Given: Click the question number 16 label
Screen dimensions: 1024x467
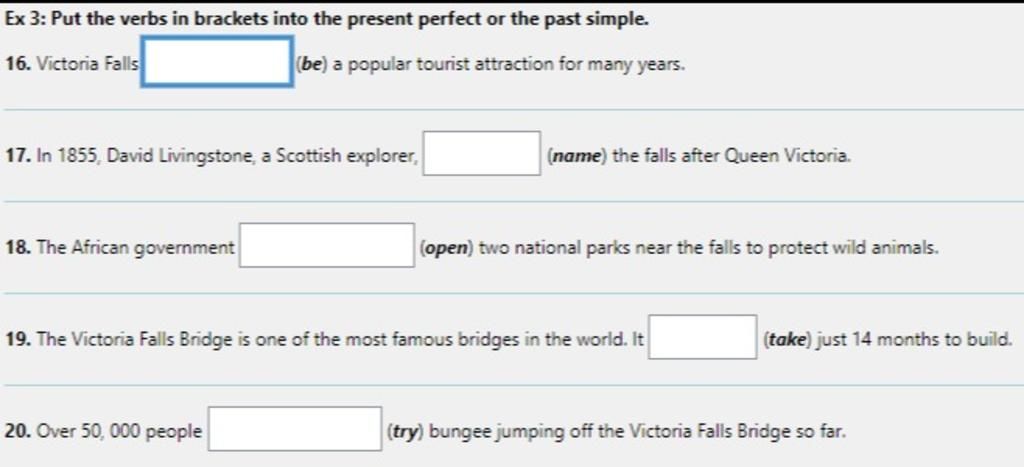Looking at the screenshot, I should [x=17, y=65].
